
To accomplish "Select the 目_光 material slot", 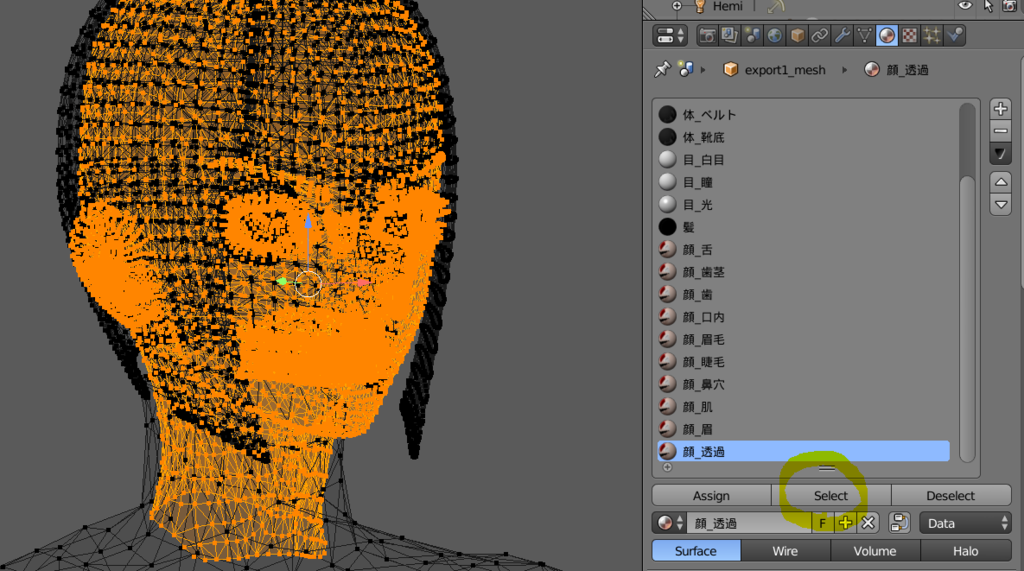I will tap(804, 204).
